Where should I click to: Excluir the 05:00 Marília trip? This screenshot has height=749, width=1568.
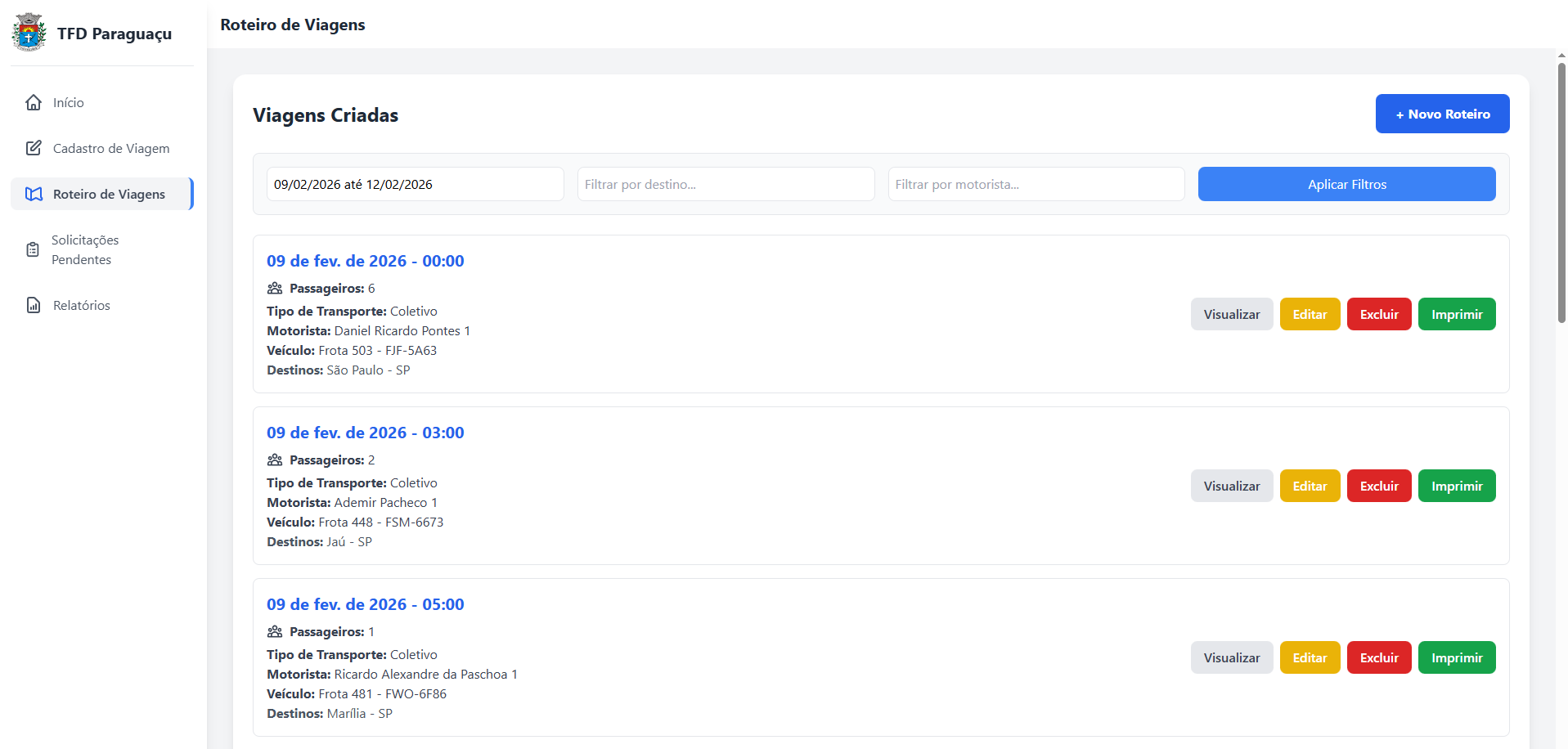(x=1378, y=657)
